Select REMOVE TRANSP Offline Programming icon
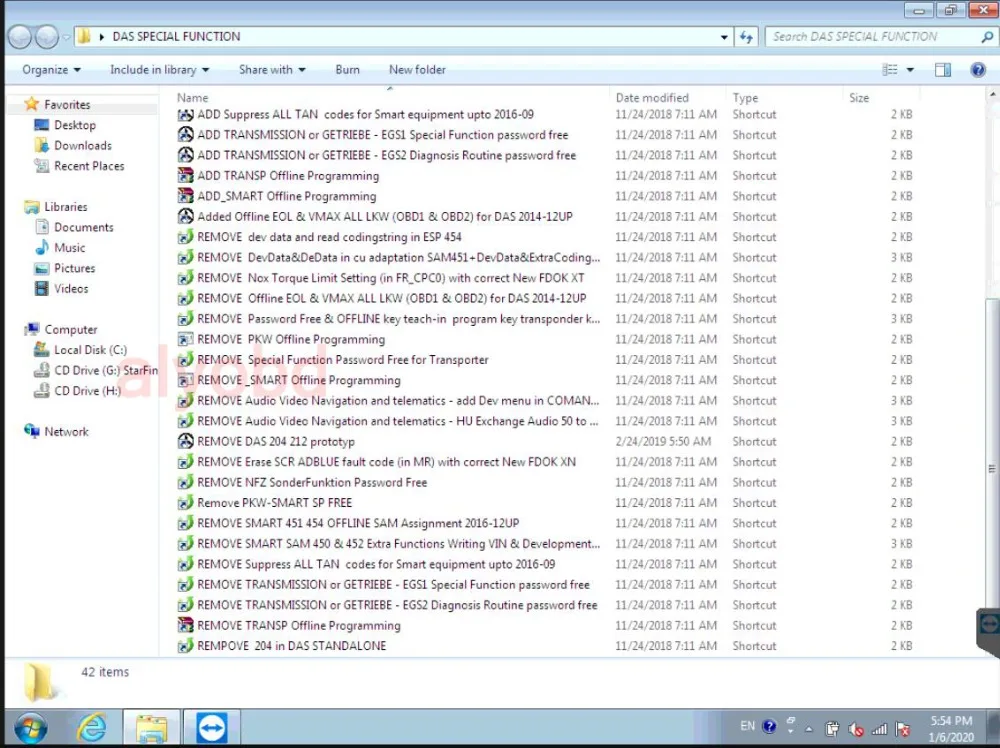 point(186,625)
